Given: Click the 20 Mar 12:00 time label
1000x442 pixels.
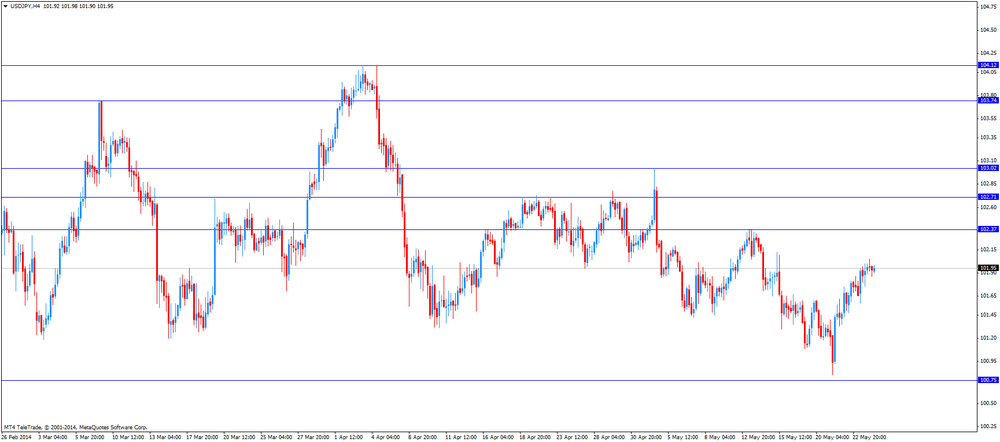Looking at the screenshot, I should [x=239, y=438].
